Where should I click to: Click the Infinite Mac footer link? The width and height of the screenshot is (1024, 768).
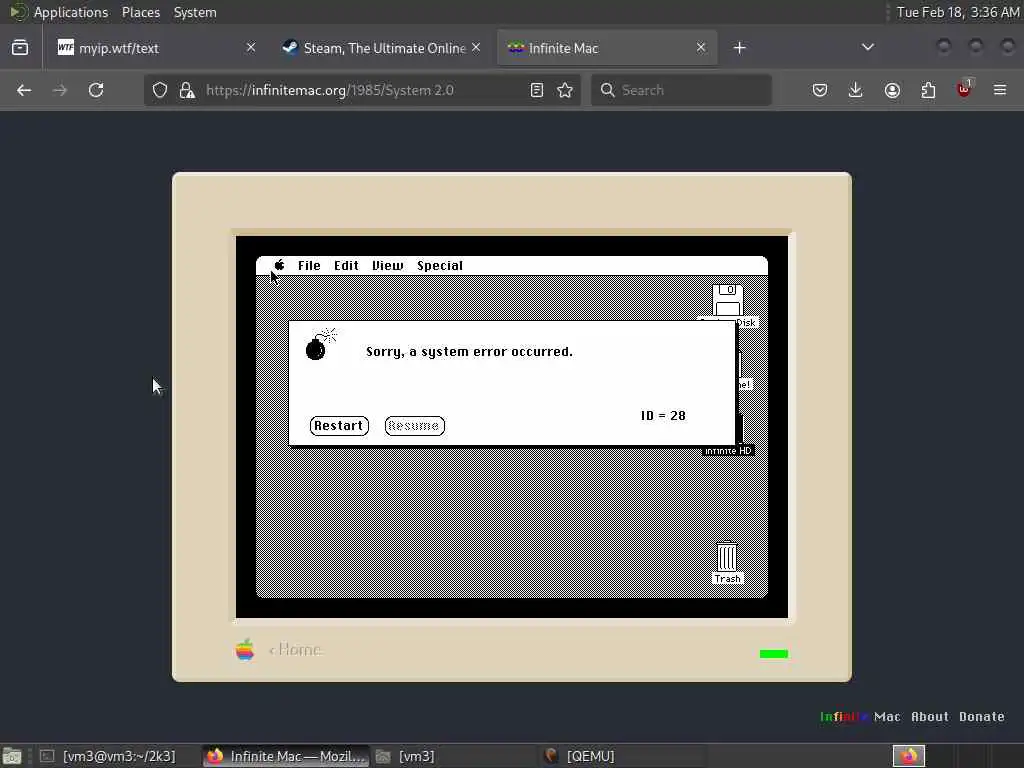860,716
